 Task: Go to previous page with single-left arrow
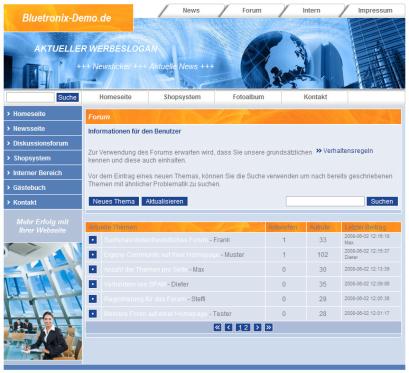coord(228,327)
